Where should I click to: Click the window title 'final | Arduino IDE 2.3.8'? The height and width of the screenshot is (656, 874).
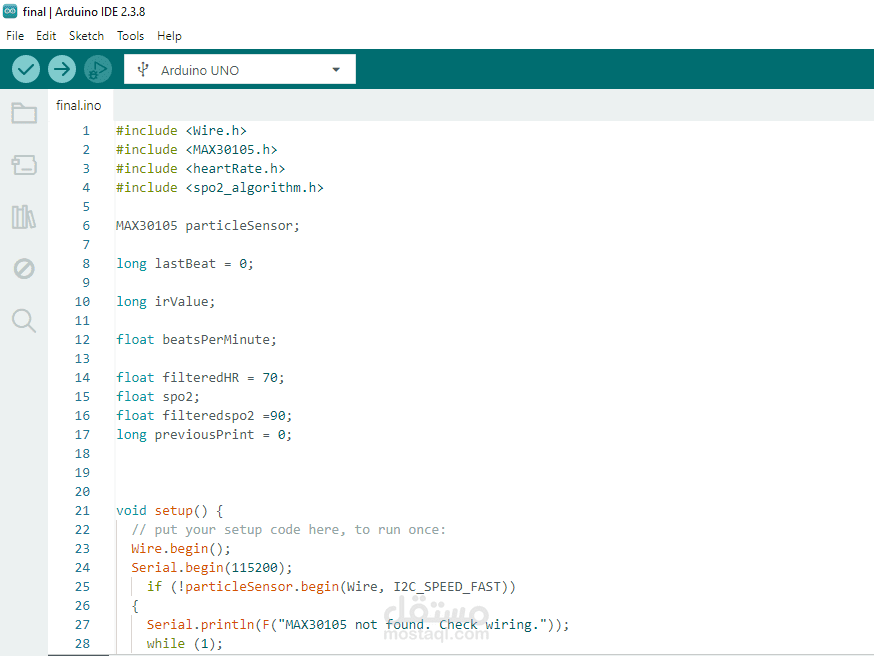[x=84, y=11]
